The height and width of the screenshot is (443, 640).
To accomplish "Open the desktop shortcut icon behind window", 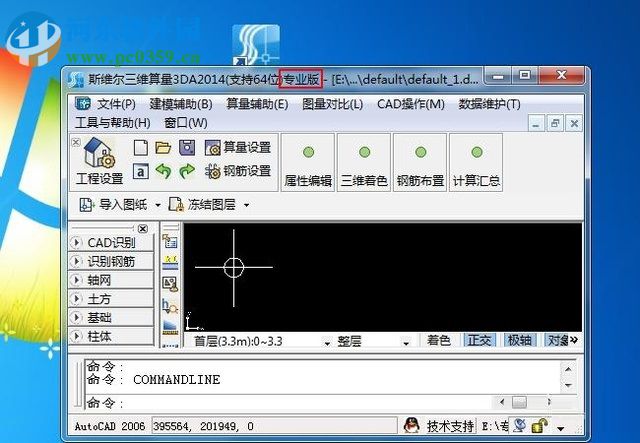I will [256, 45].
